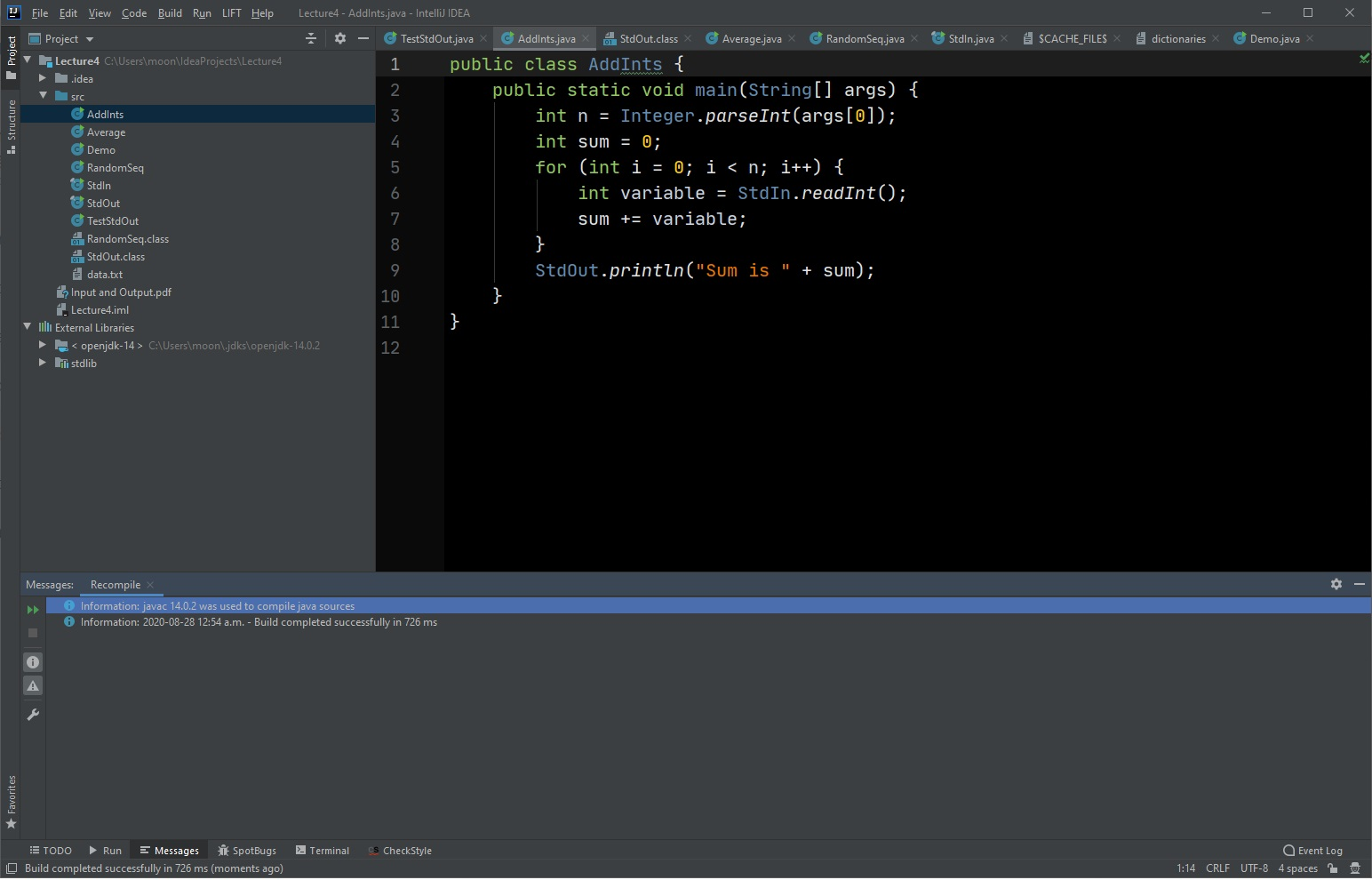The image size is (1372, 880).
Task: Open the Build menu
Action: pos(169,12)
